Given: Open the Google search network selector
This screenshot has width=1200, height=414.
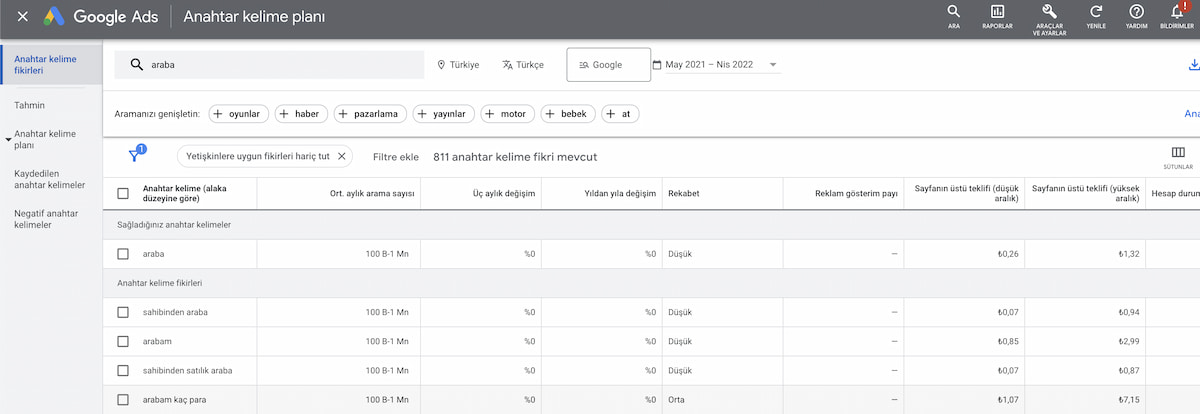Looking at the screenshot, I should pos(608,65).
